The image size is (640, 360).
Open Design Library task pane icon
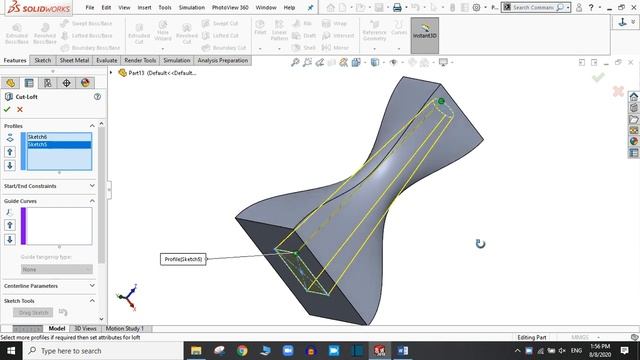pyautogui.click(x=633, y=108)
